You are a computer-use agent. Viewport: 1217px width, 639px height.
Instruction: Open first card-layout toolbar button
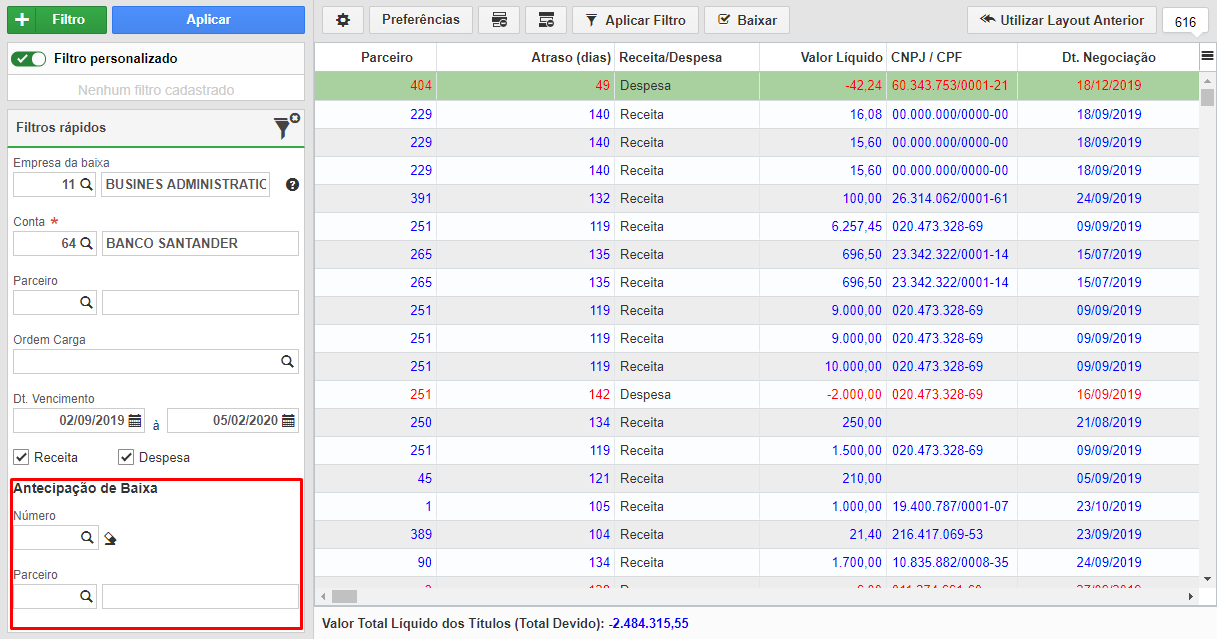pos(499,20)
